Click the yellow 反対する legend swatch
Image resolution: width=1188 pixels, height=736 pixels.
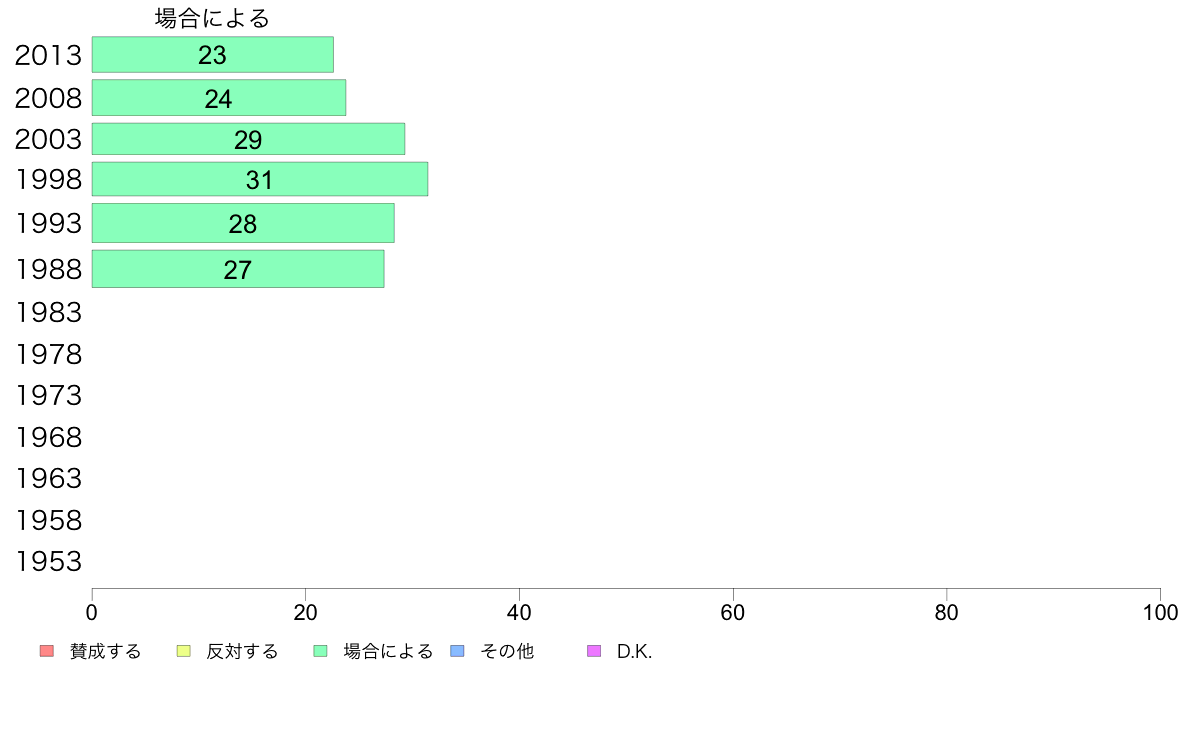tap(183, 651)
